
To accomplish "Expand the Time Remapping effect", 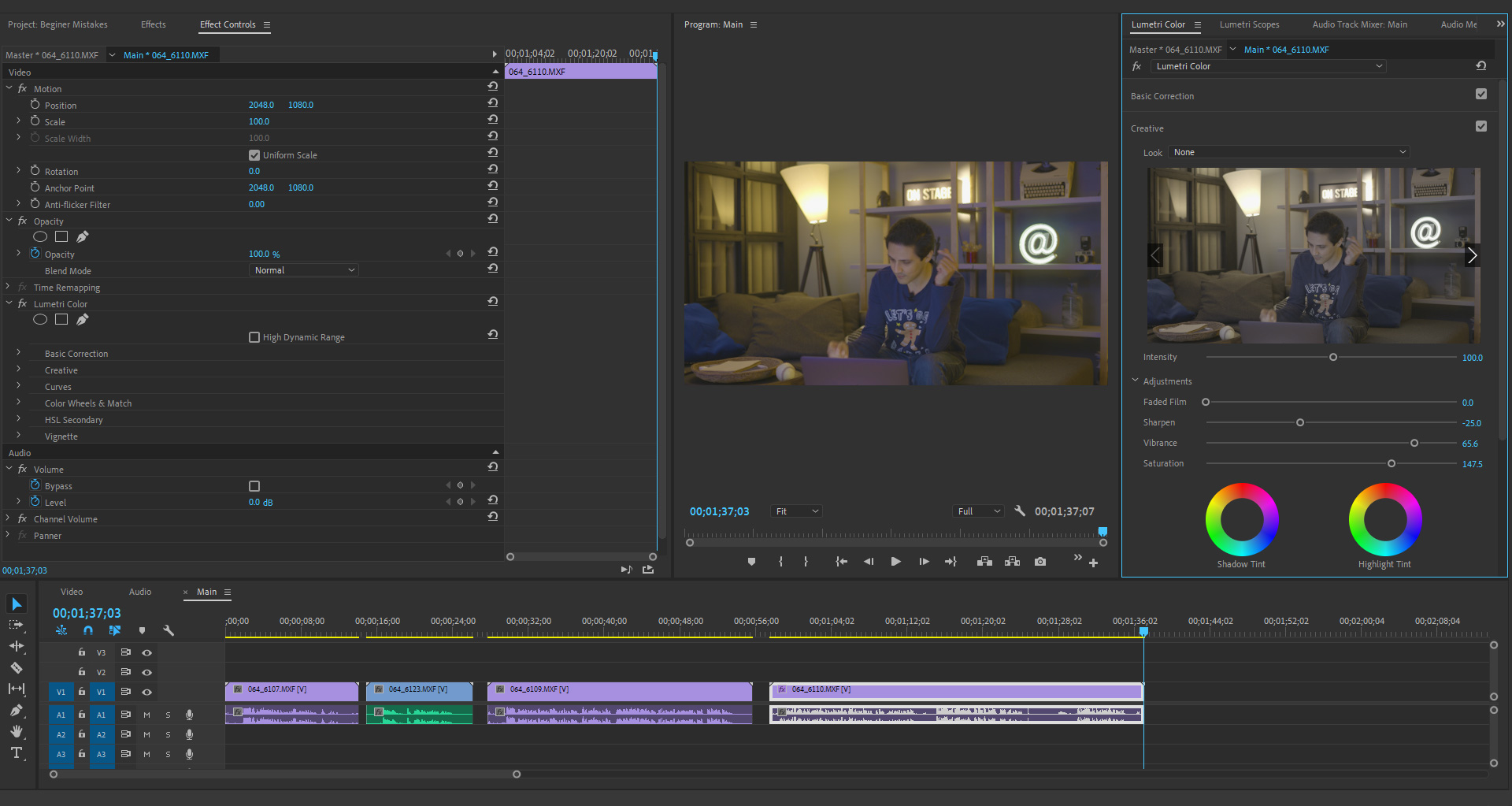I will pos(8,287).
